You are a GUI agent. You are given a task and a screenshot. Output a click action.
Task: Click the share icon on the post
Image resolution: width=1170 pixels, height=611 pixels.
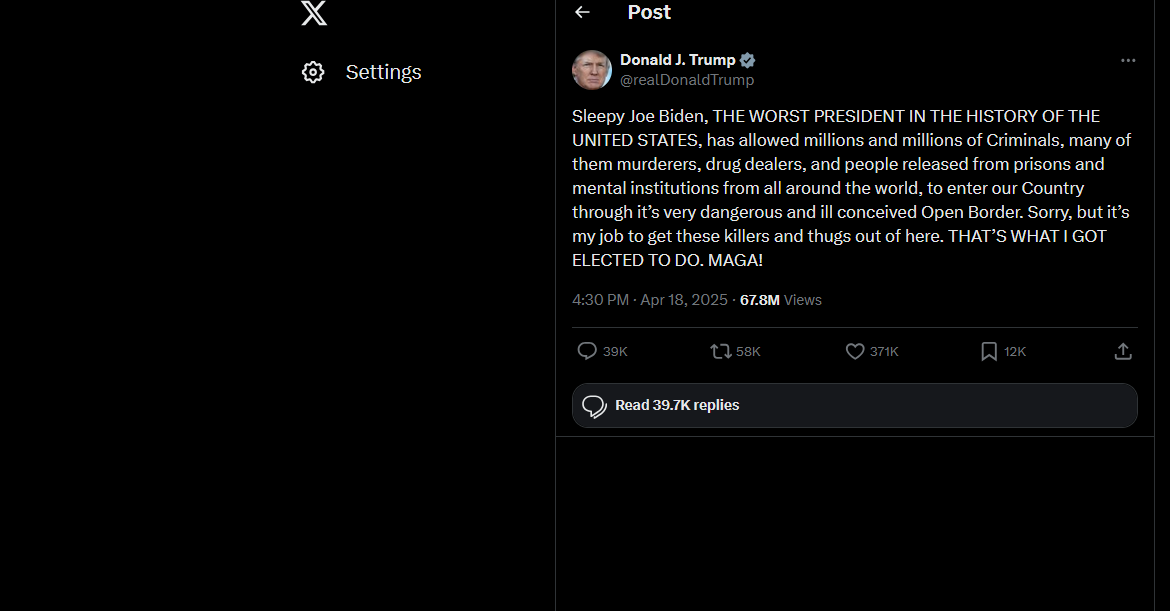pos(1122,351)
